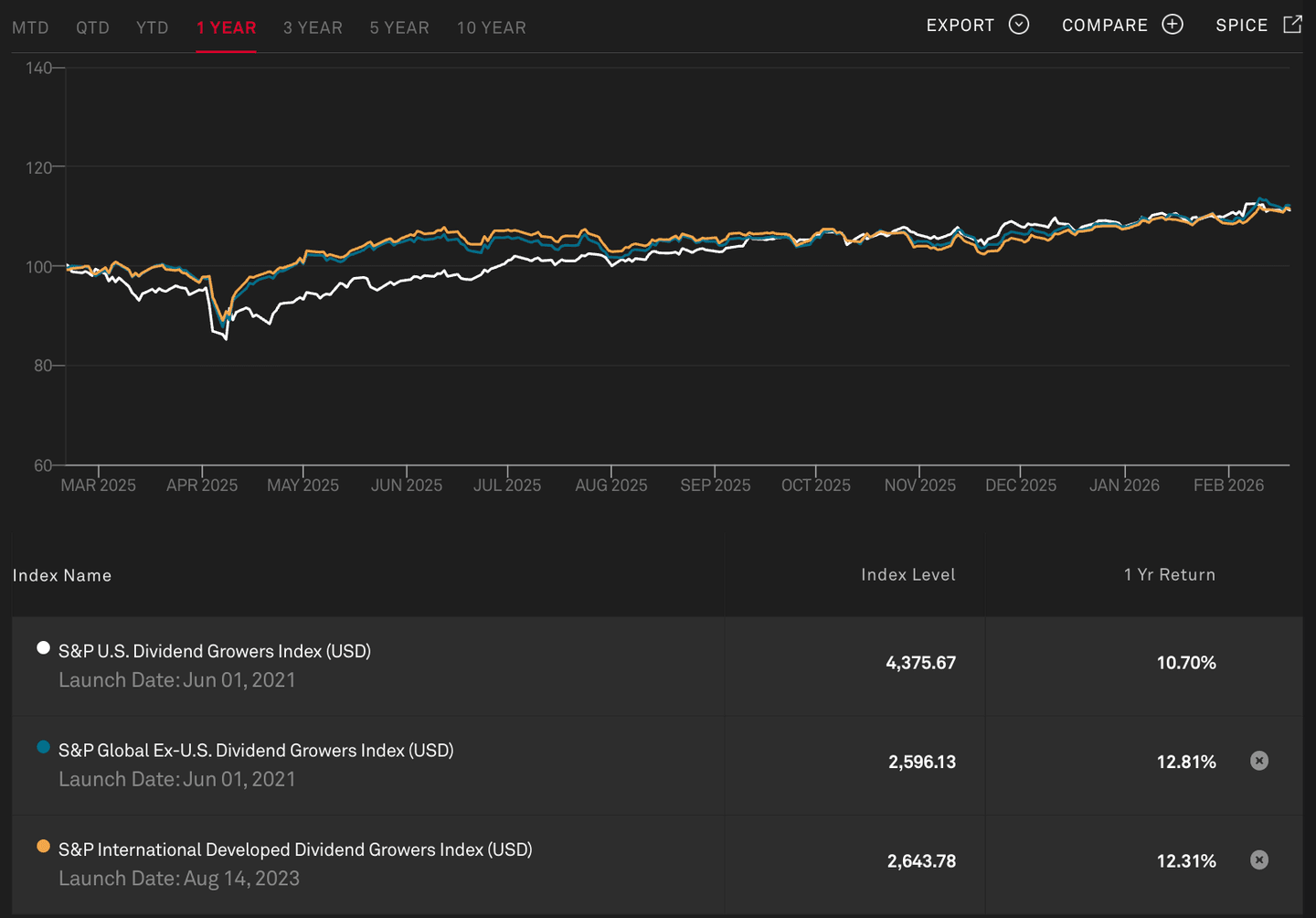Click the EXPORT button label

(960, 26)
